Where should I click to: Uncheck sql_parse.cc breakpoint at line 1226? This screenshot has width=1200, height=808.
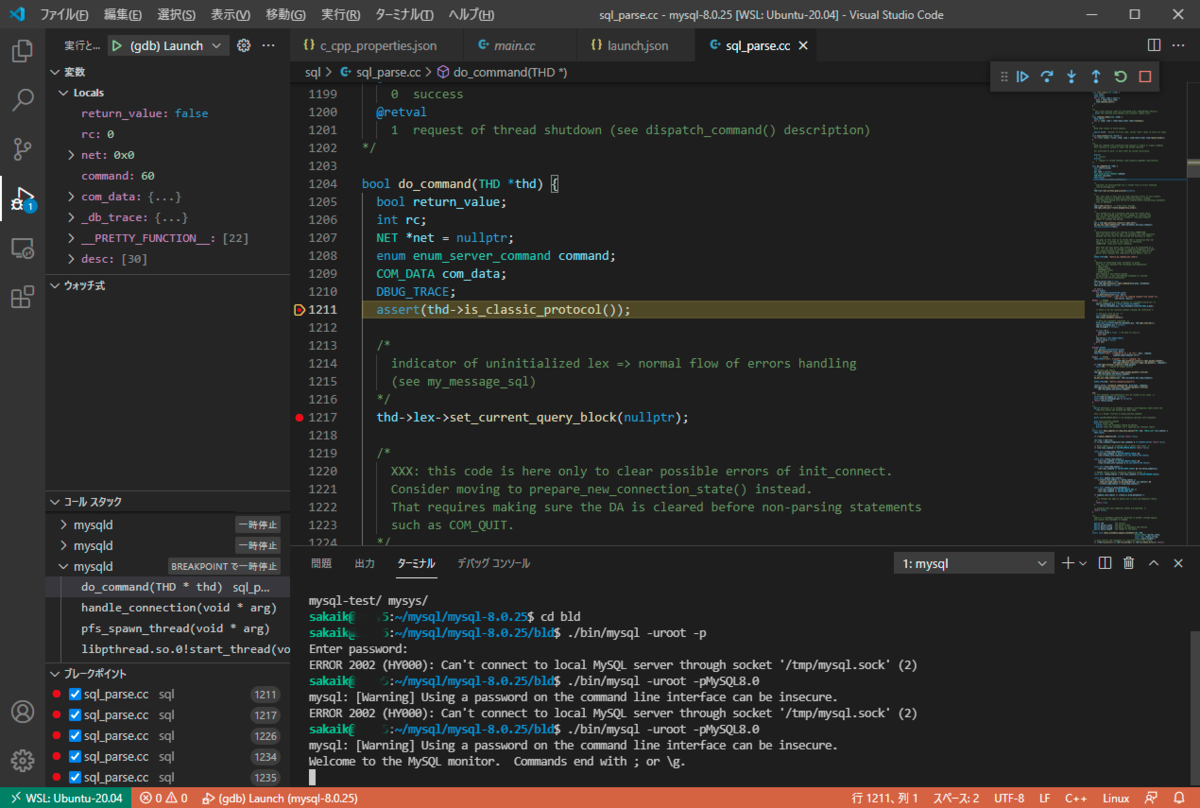click(75, 736)
